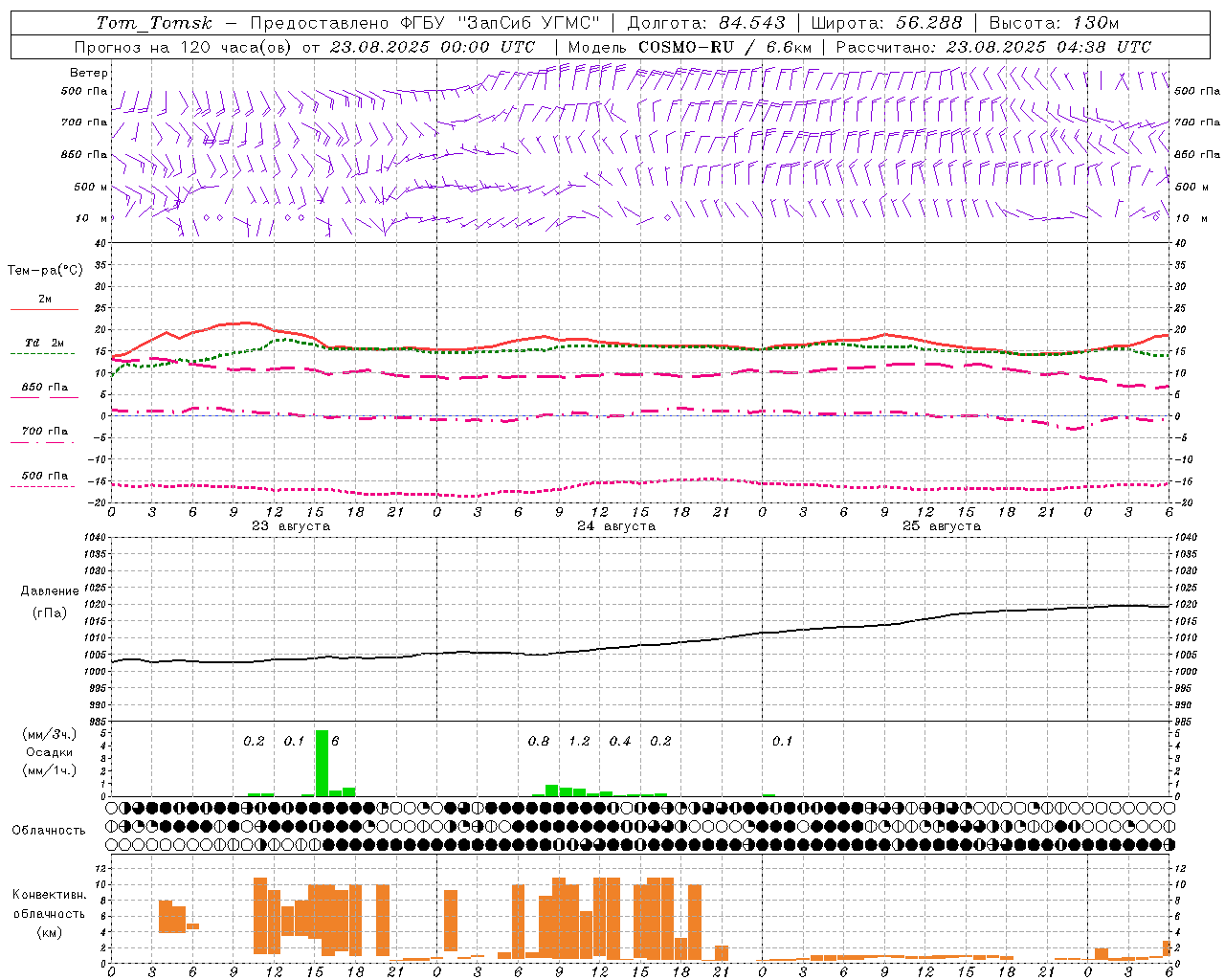Image resolution: width=1225 pixels, height=980 pixels.
Task: Click the Высота: 130м header field
Action: click(x=1054, y=23)
